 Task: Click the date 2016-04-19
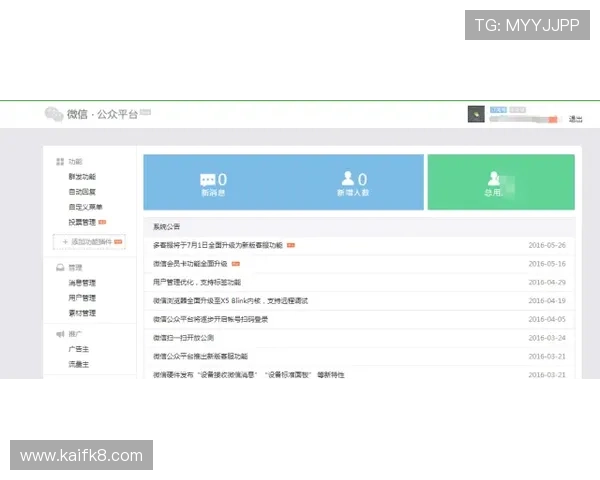pos(547,301)
